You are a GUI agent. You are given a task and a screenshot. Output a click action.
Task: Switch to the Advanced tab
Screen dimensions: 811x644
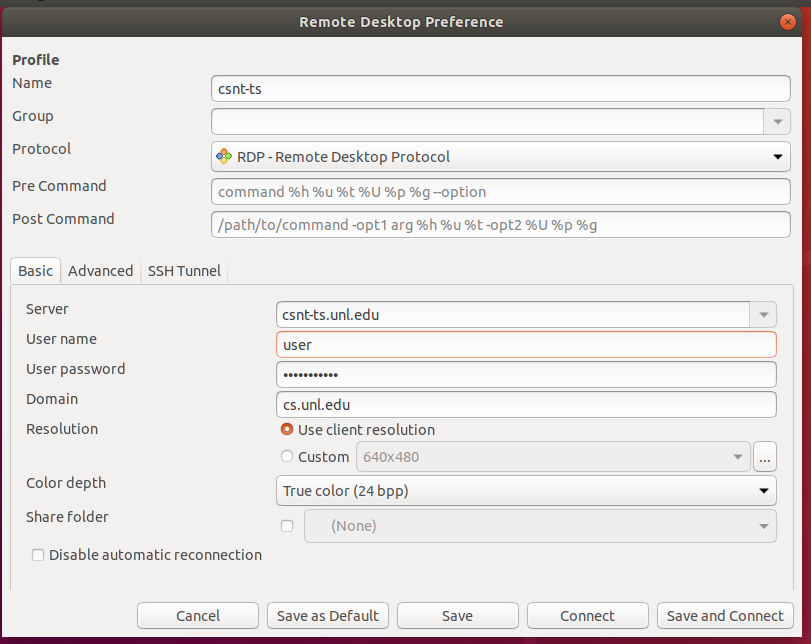coord(100,271)
